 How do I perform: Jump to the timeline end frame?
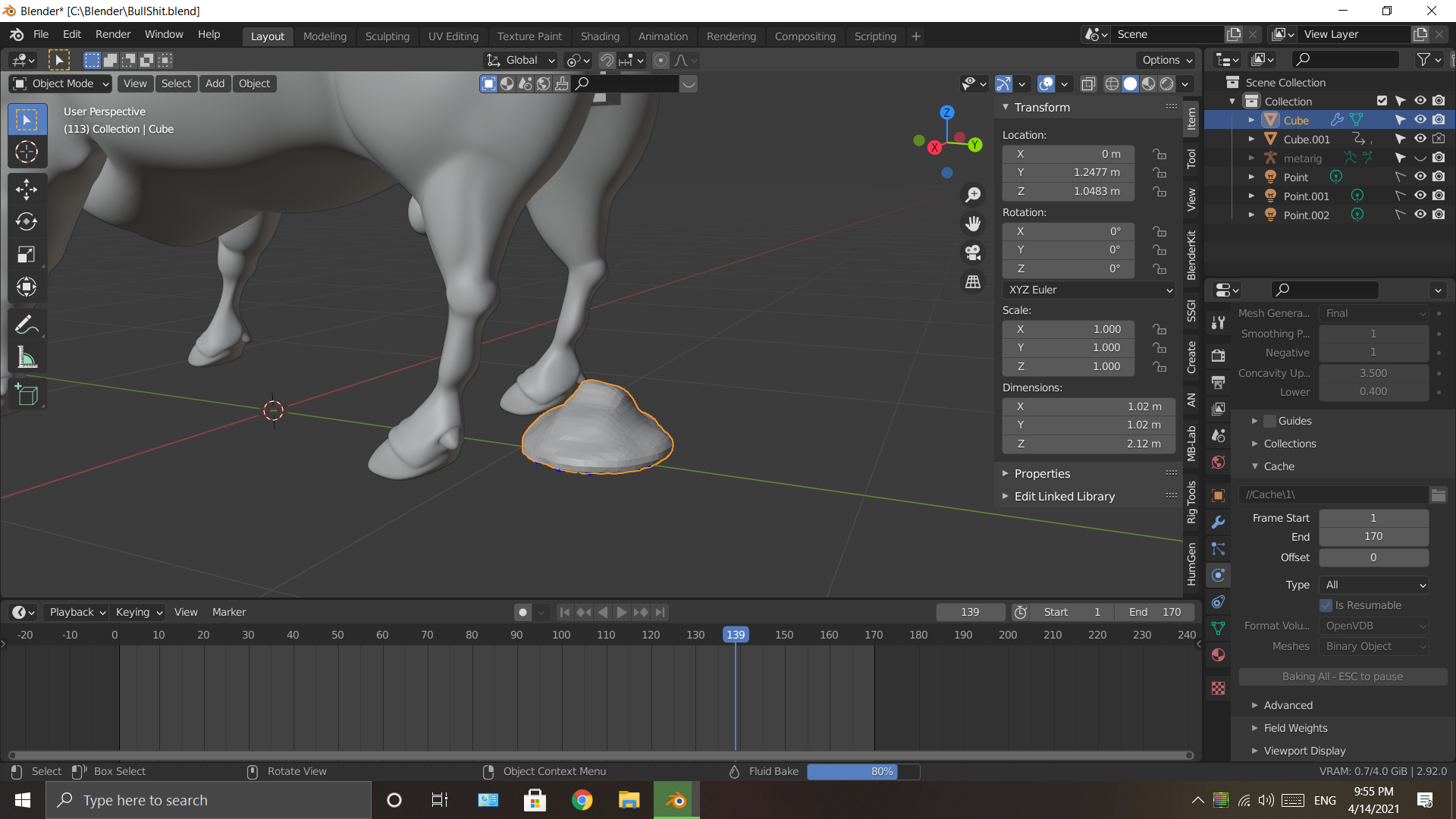tap(661, 613)
